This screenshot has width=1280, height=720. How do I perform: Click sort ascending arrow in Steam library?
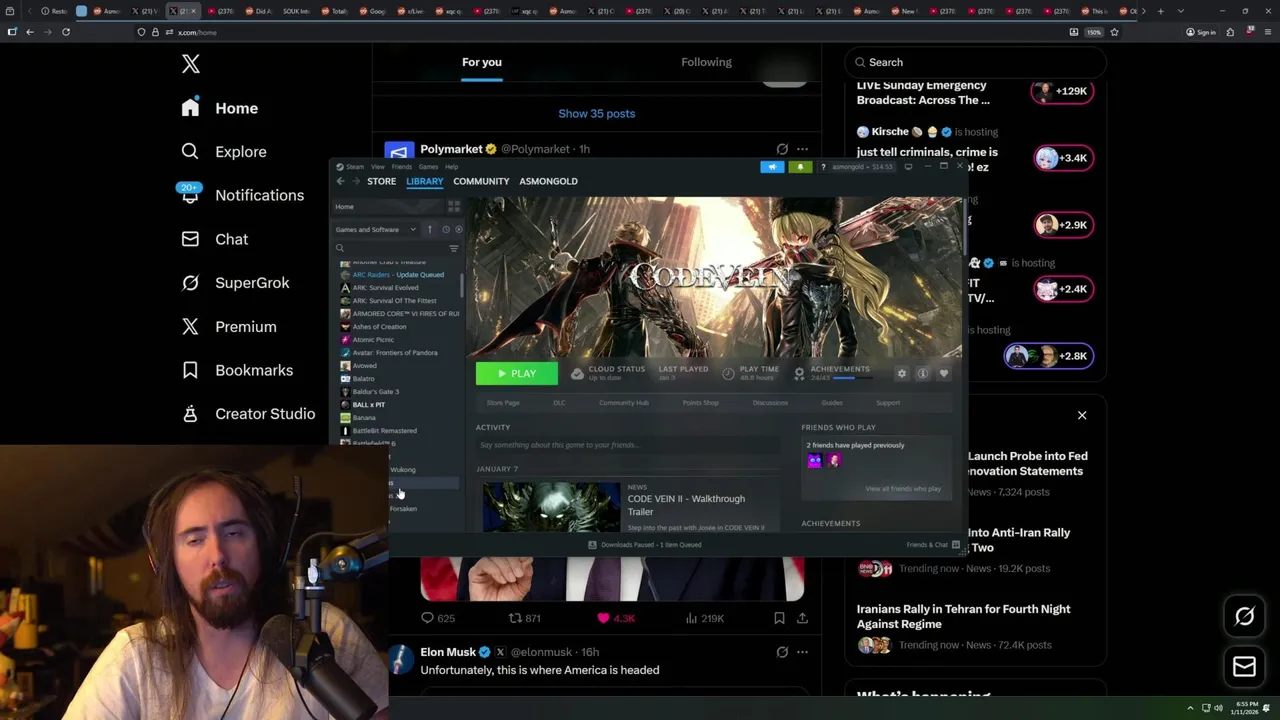[430, 229]
